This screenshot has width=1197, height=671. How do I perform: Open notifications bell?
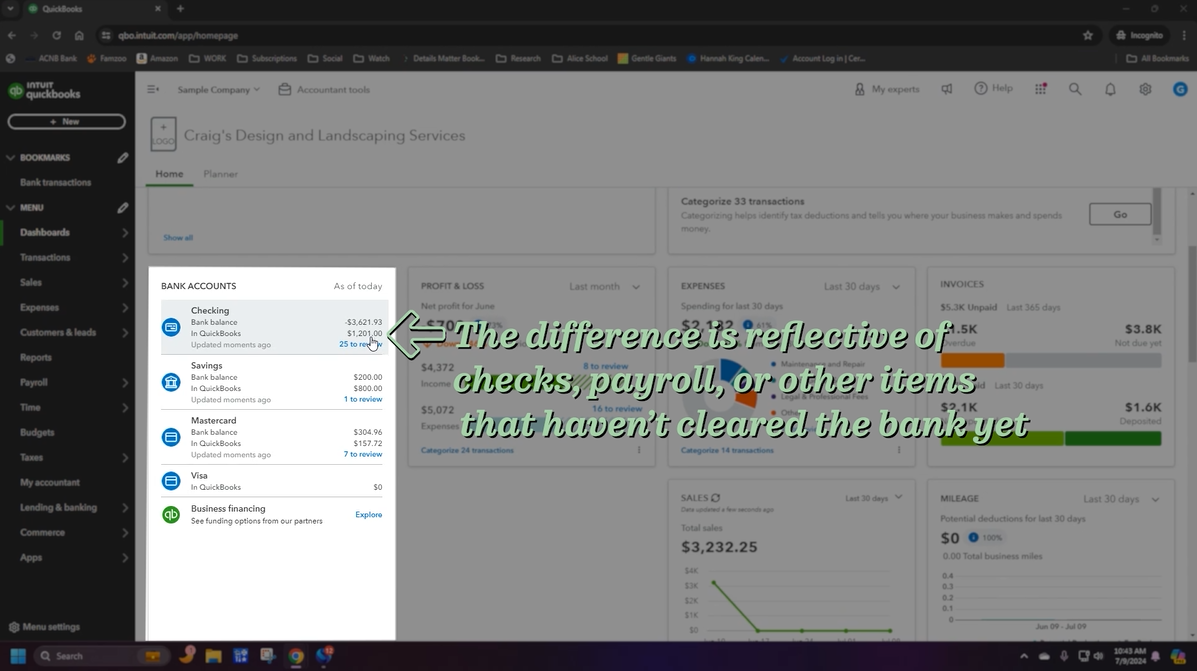tap(1110, 89)
